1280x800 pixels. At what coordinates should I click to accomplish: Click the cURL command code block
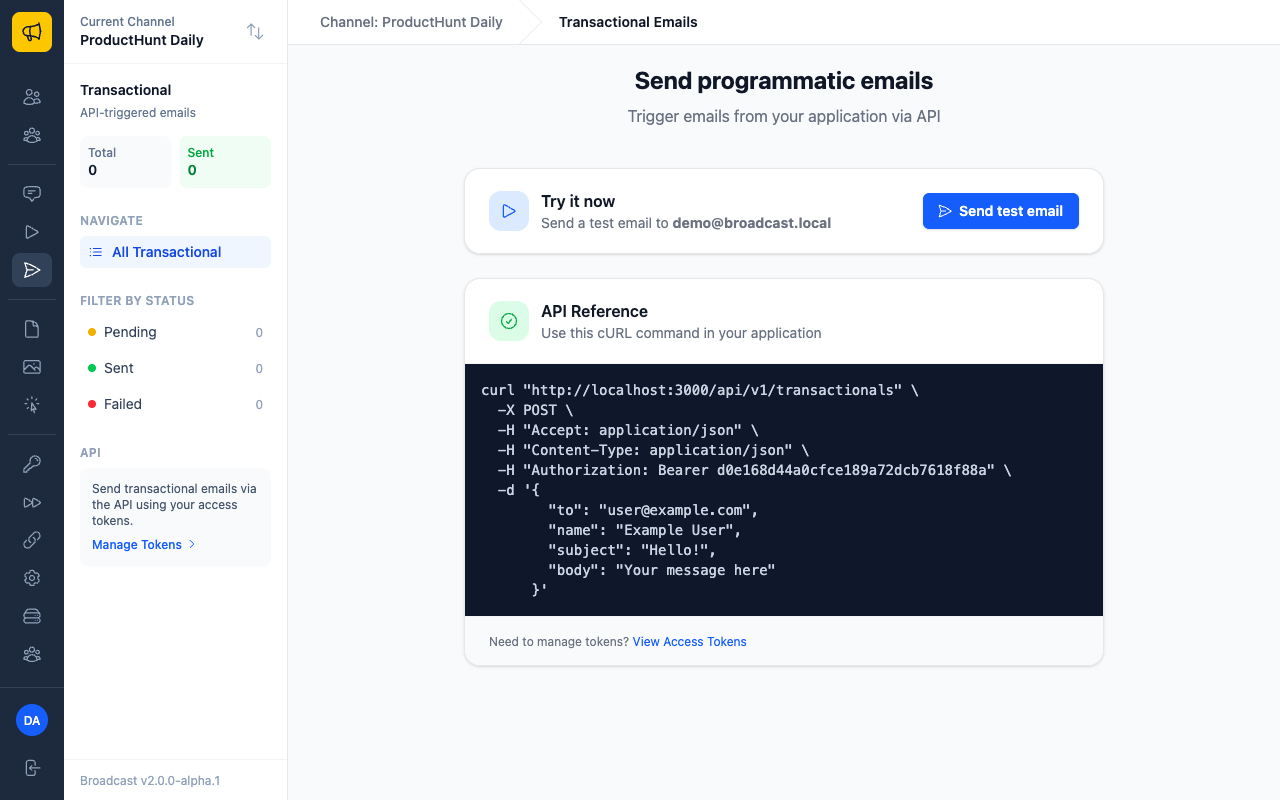click(x=784, y=490)
